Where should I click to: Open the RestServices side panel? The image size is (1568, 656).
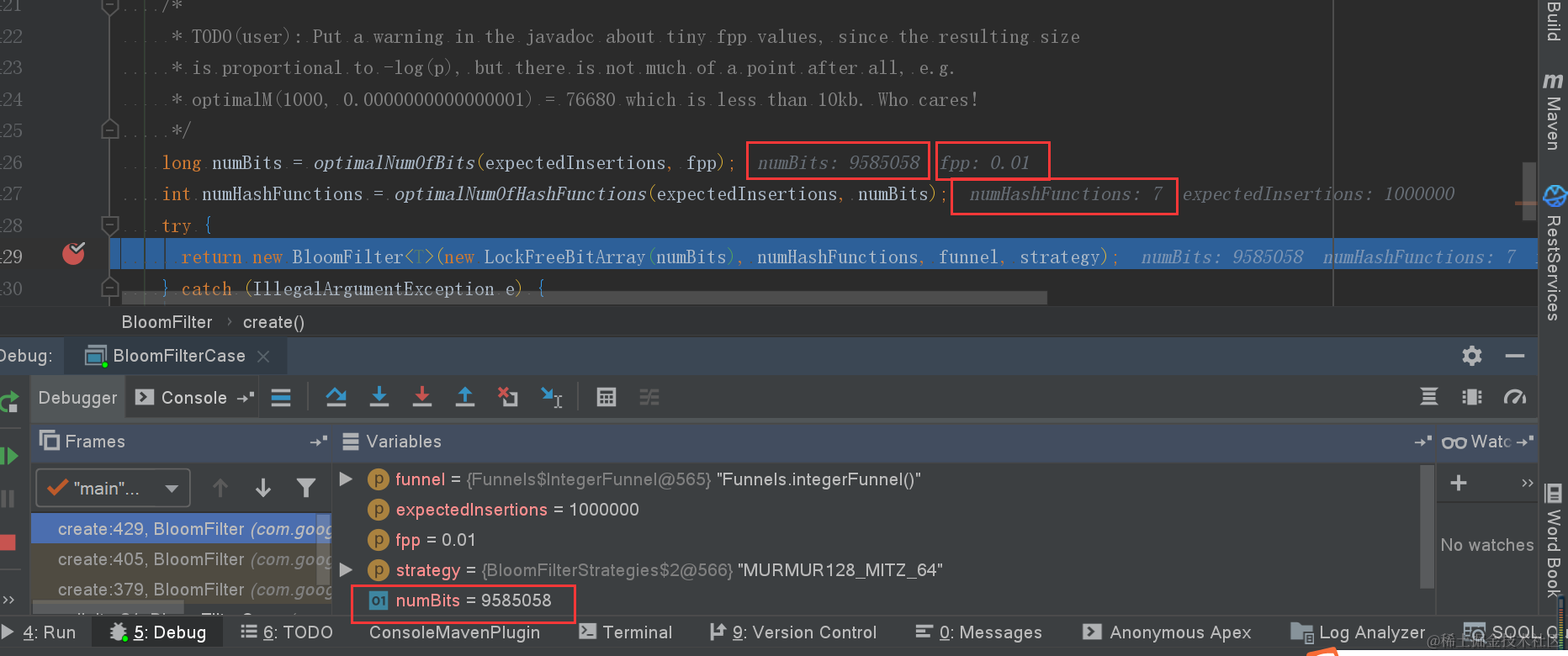pyautogui.click(x=1553, y=252)
